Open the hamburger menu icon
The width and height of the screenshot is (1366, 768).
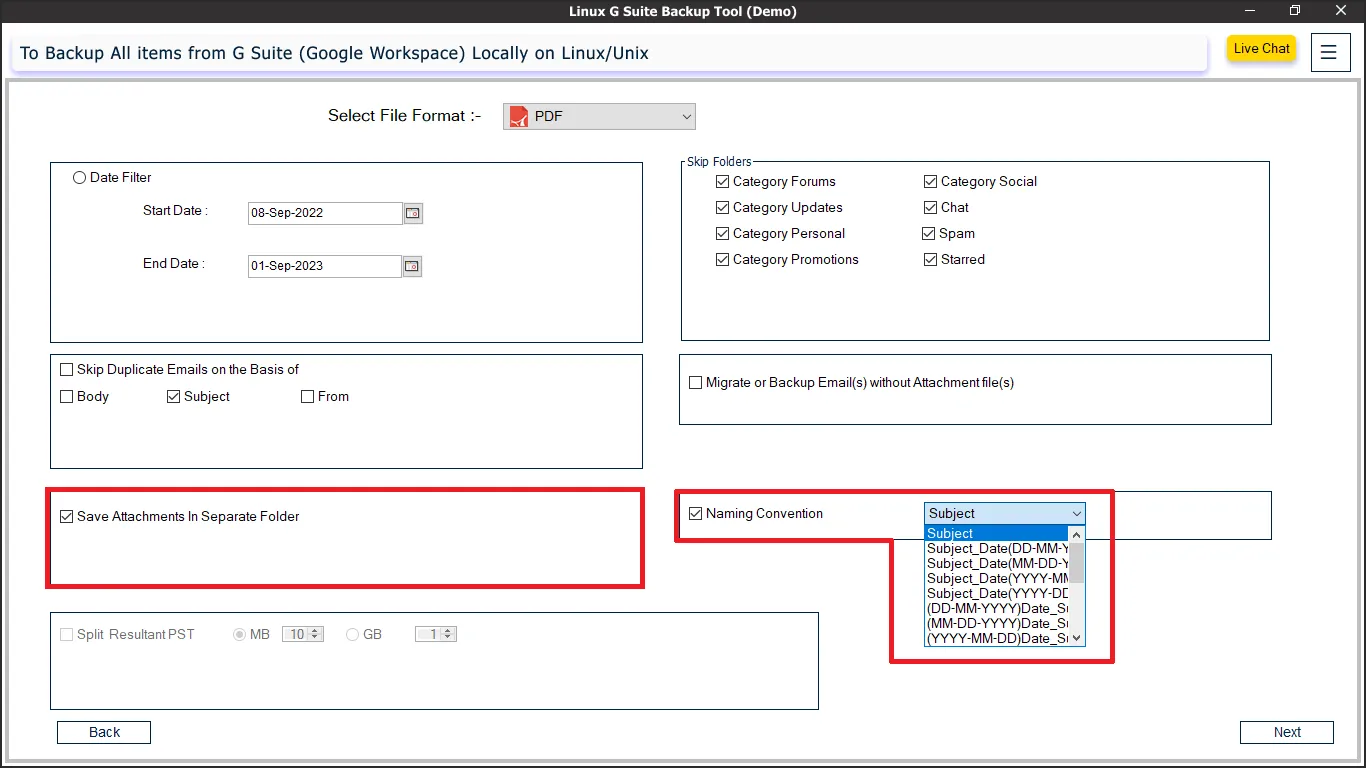coord(1328,52)
